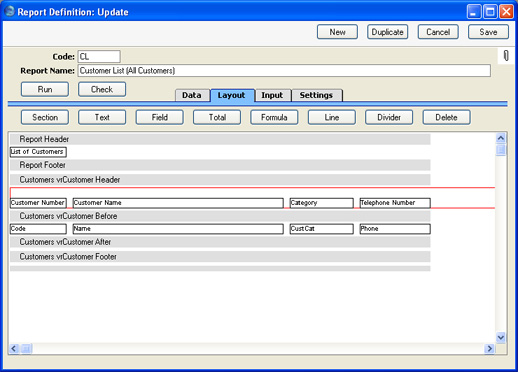Duplicate this report definition
Screen dimensions: 518x372
click(x=388, y=32)
